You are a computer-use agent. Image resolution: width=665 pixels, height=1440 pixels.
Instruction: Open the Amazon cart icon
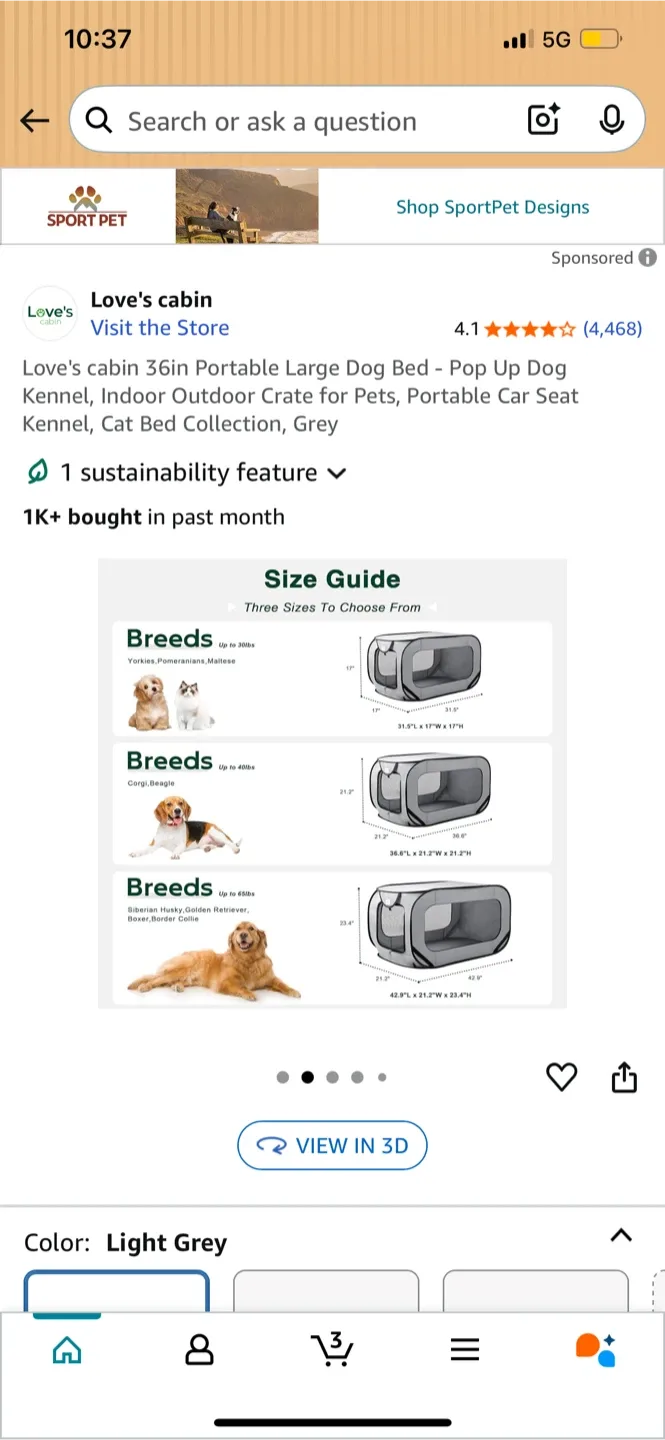tap(332, 1349)
